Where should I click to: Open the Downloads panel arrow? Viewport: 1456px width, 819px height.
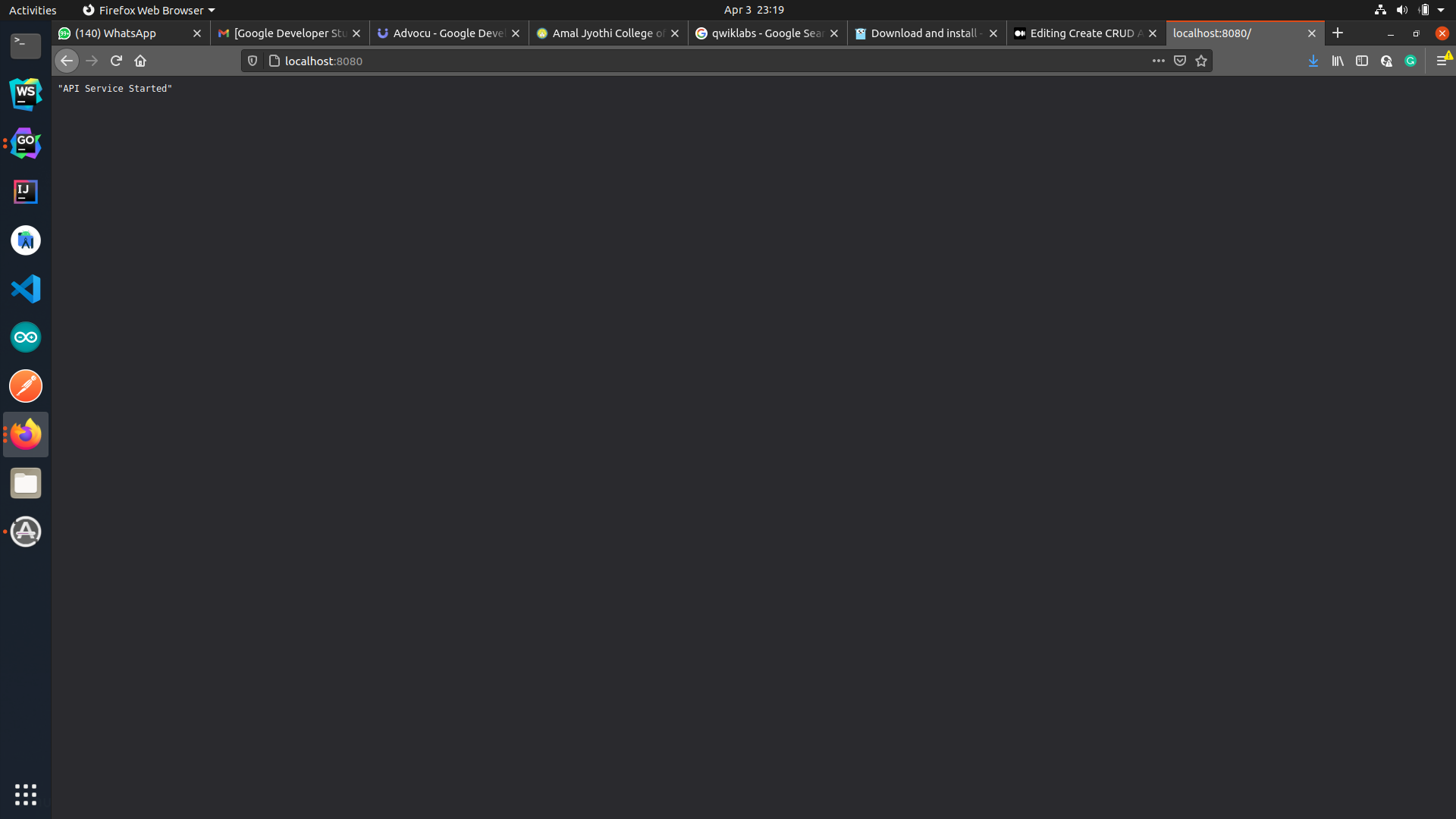coord(1313,61)
